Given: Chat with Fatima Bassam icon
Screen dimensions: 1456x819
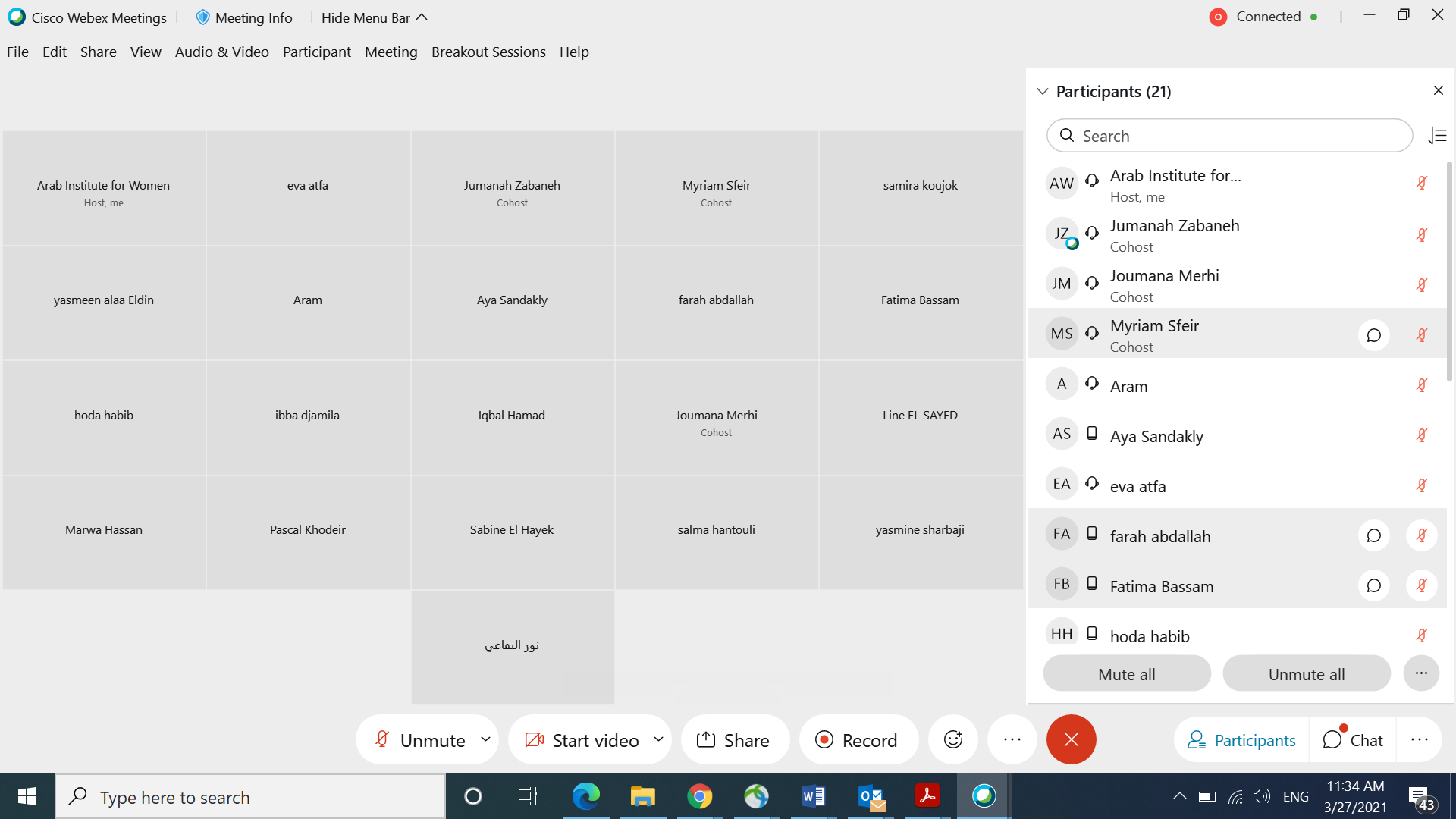Looking at the screenshot, I should 1373,586.
